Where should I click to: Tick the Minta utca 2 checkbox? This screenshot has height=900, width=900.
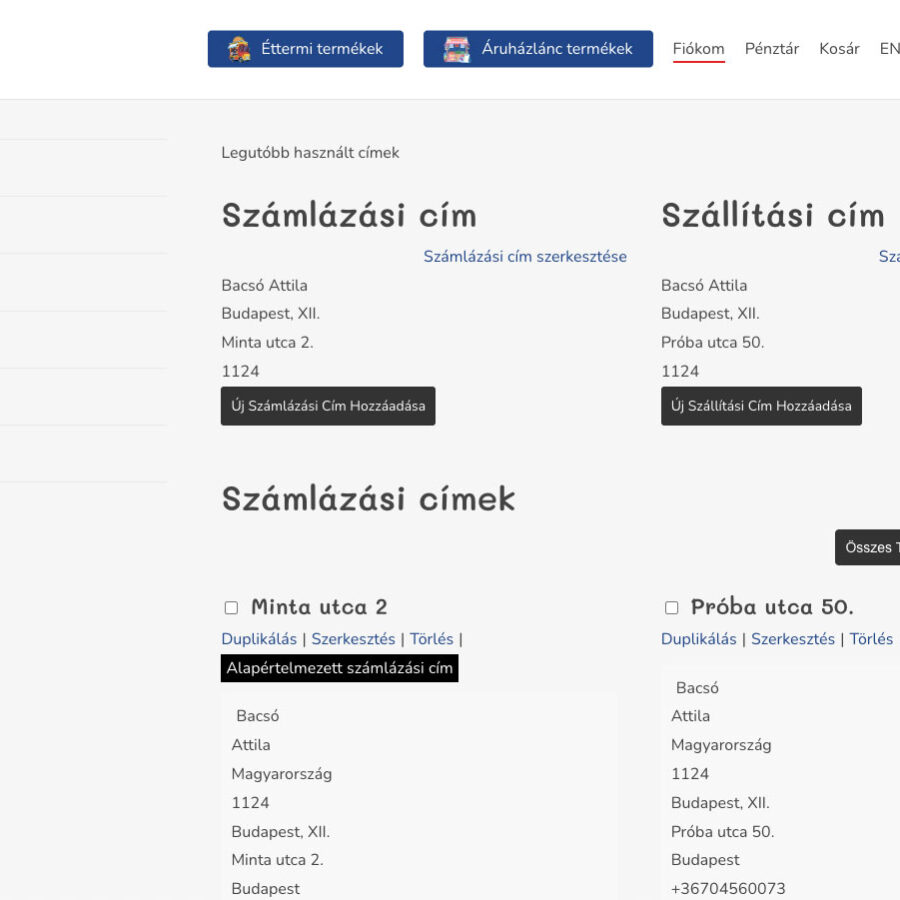[231, 608]
